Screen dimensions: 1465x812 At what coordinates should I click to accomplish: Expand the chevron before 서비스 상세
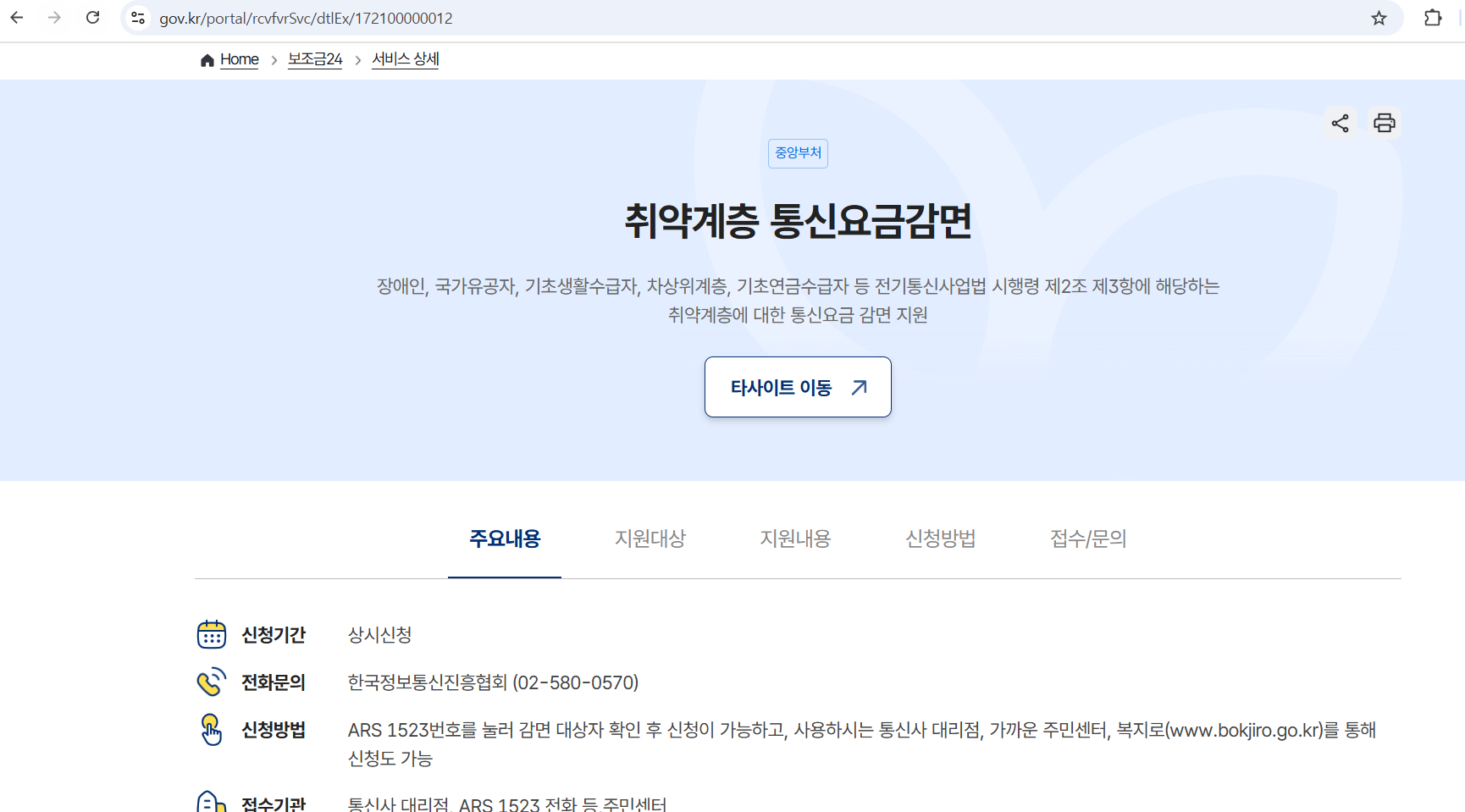point(358,60)
